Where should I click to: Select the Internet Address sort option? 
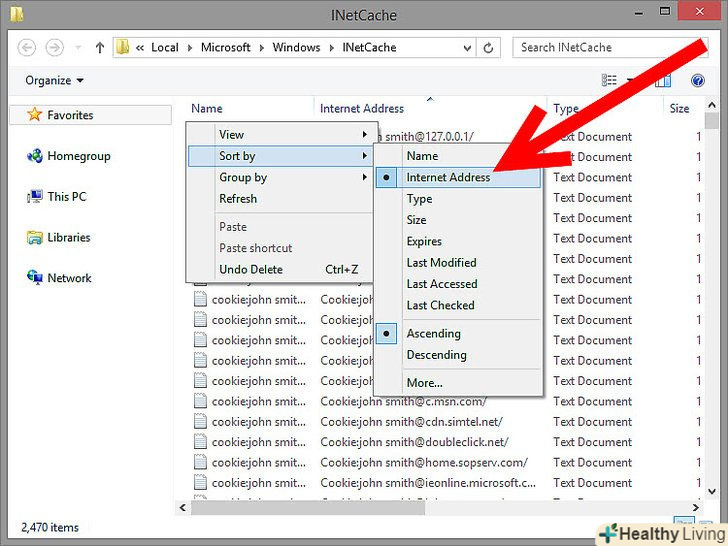coord(448,178)
